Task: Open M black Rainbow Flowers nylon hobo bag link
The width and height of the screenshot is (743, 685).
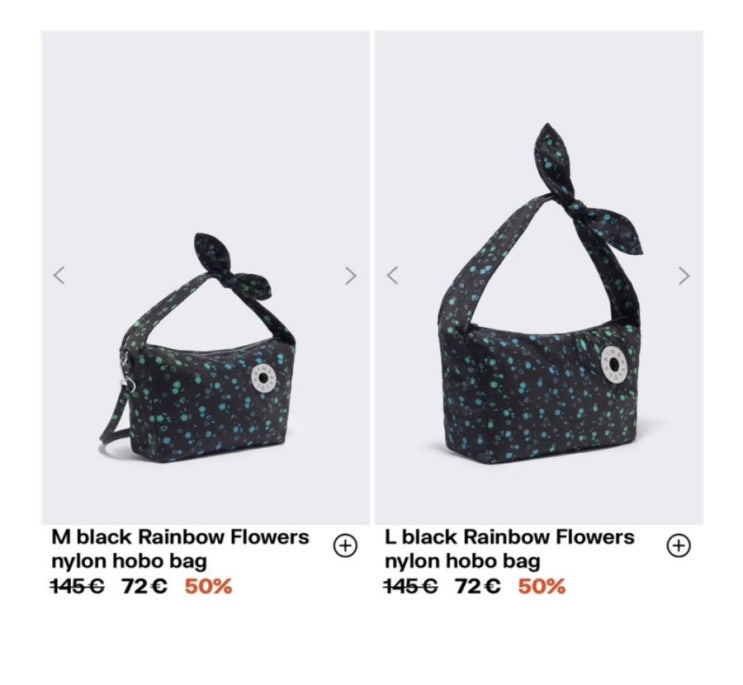Action: click(x=180, y=549)
